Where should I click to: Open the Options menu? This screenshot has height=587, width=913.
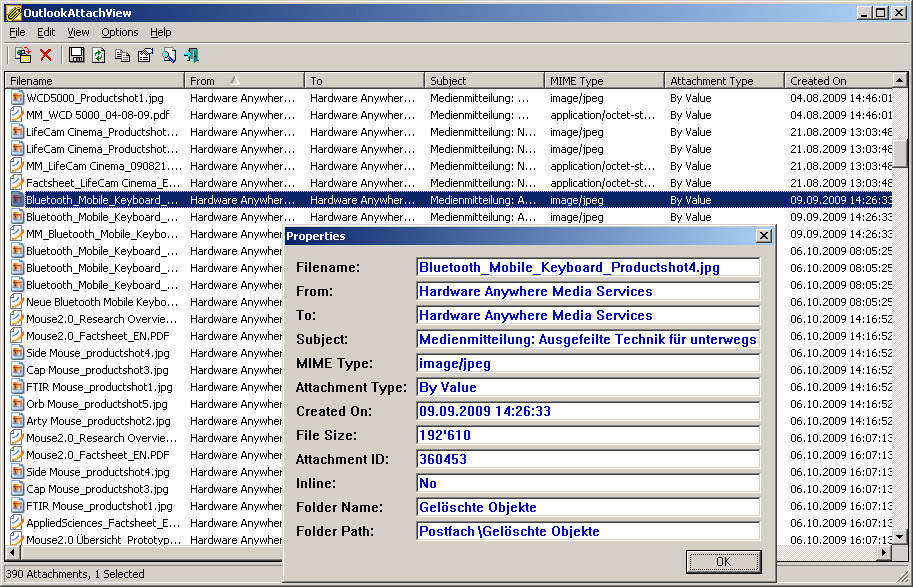click(x=119, y=32)
